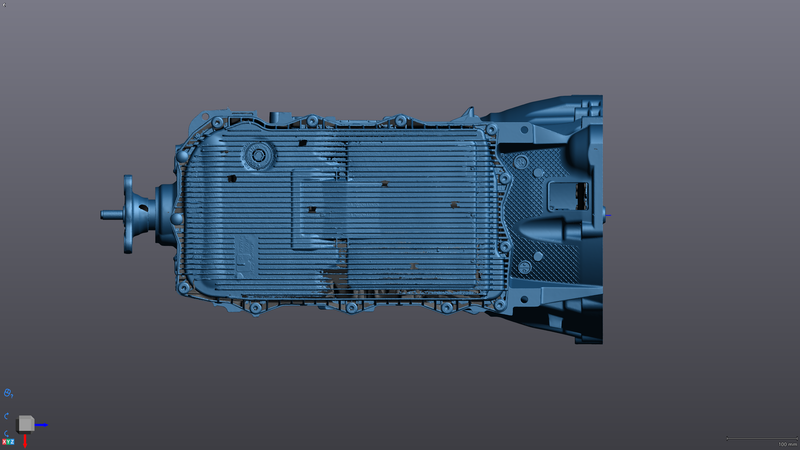Select the output shaft tip on far left
The height and width of the screenshot is (450, 800).
point(106,214)
